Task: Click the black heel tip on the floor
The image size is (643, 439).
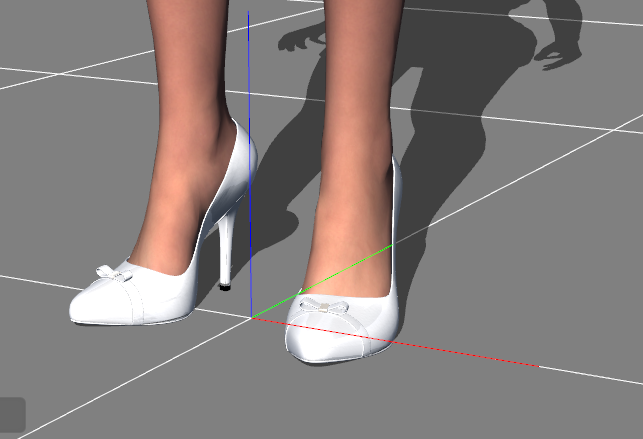Action: (x=225, y=286)
